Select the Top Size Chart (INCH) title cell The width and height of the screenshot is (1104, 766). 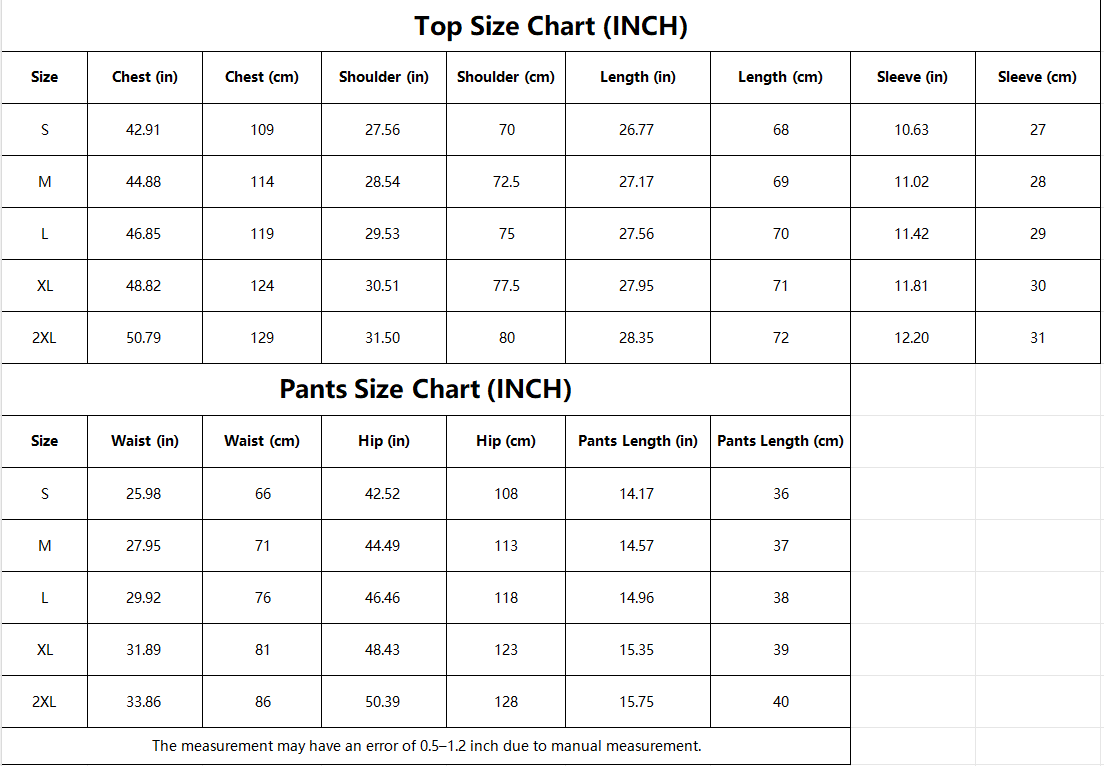click(x=551, y=26)
